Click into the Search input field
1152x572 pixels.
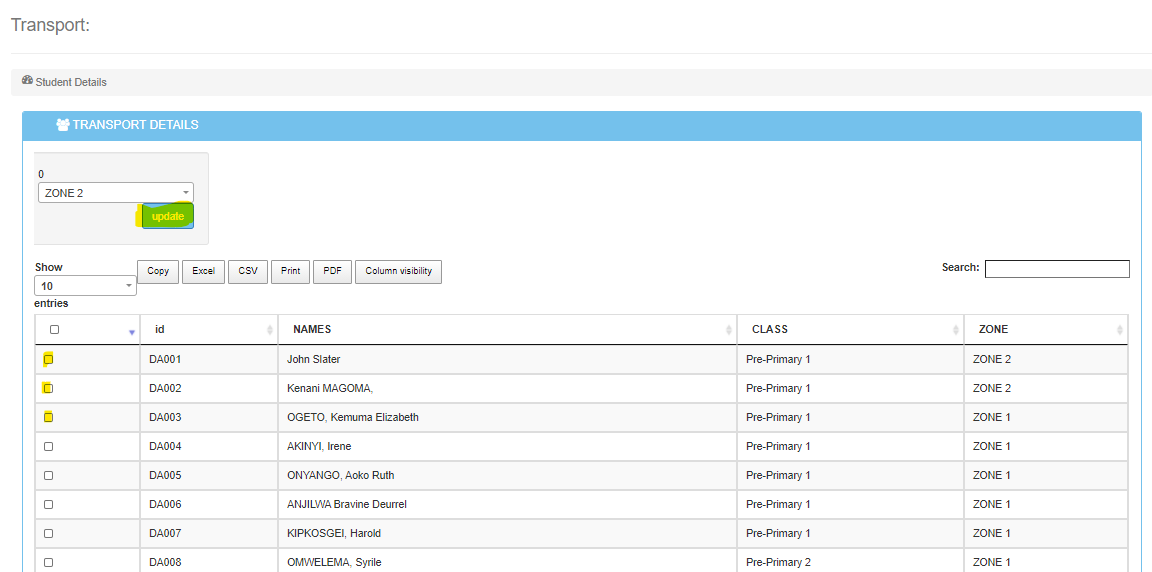point(1057,269)
